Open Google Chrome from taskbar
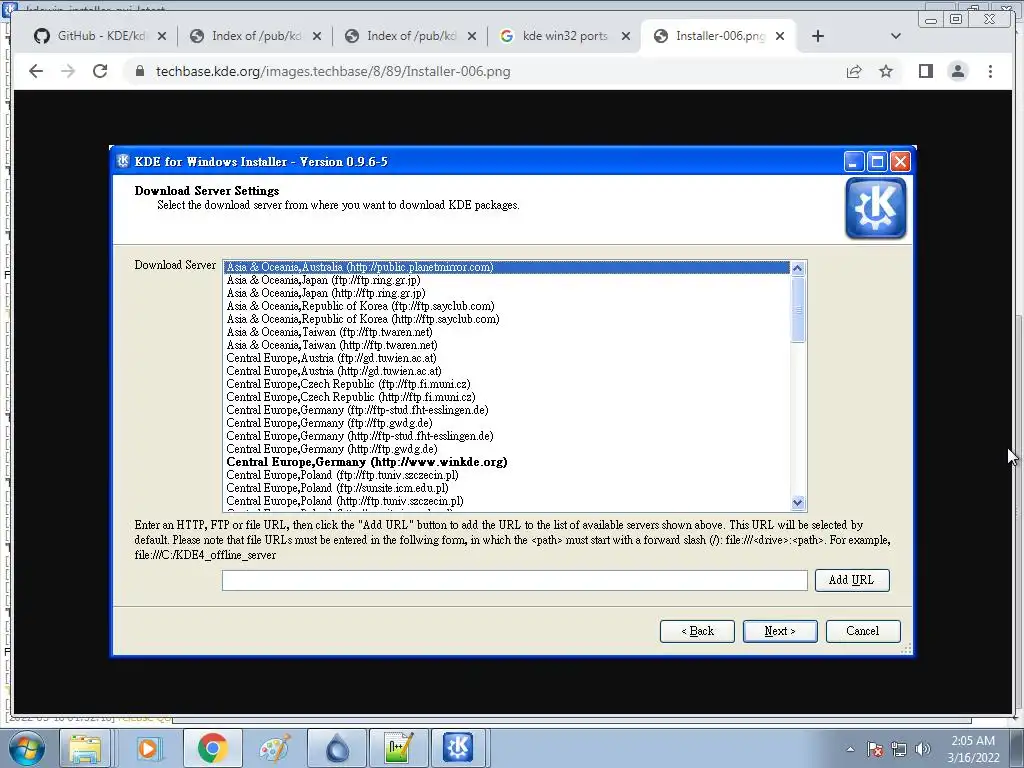The height and width of the screenshot is (768, 1024). (212, 748)
